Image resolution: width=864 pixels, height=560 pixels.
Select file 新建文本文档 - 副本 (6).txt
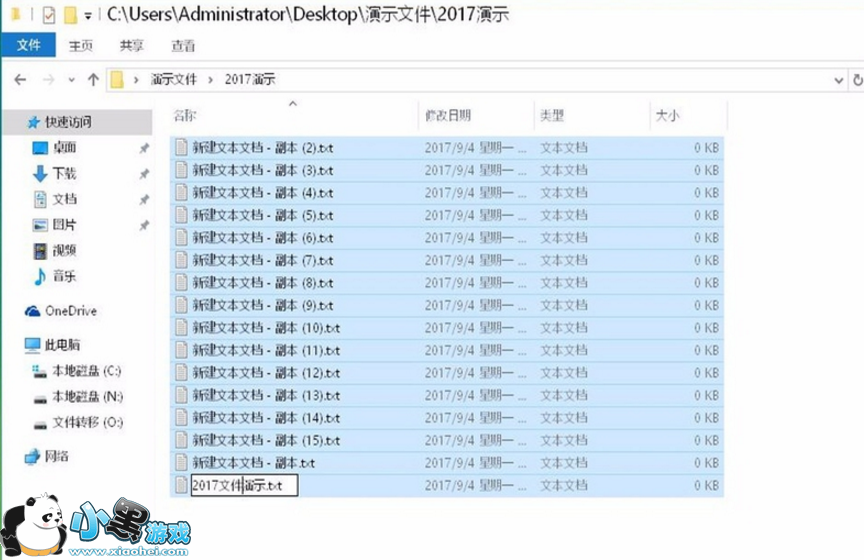tap(447, 238)
